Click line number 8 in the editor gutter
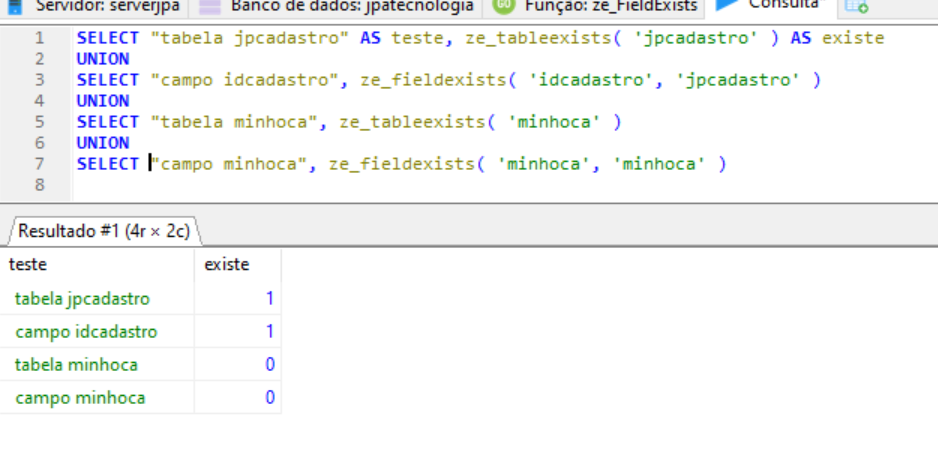Viewport: 938px width, 451px height. (x=39, y=185)
